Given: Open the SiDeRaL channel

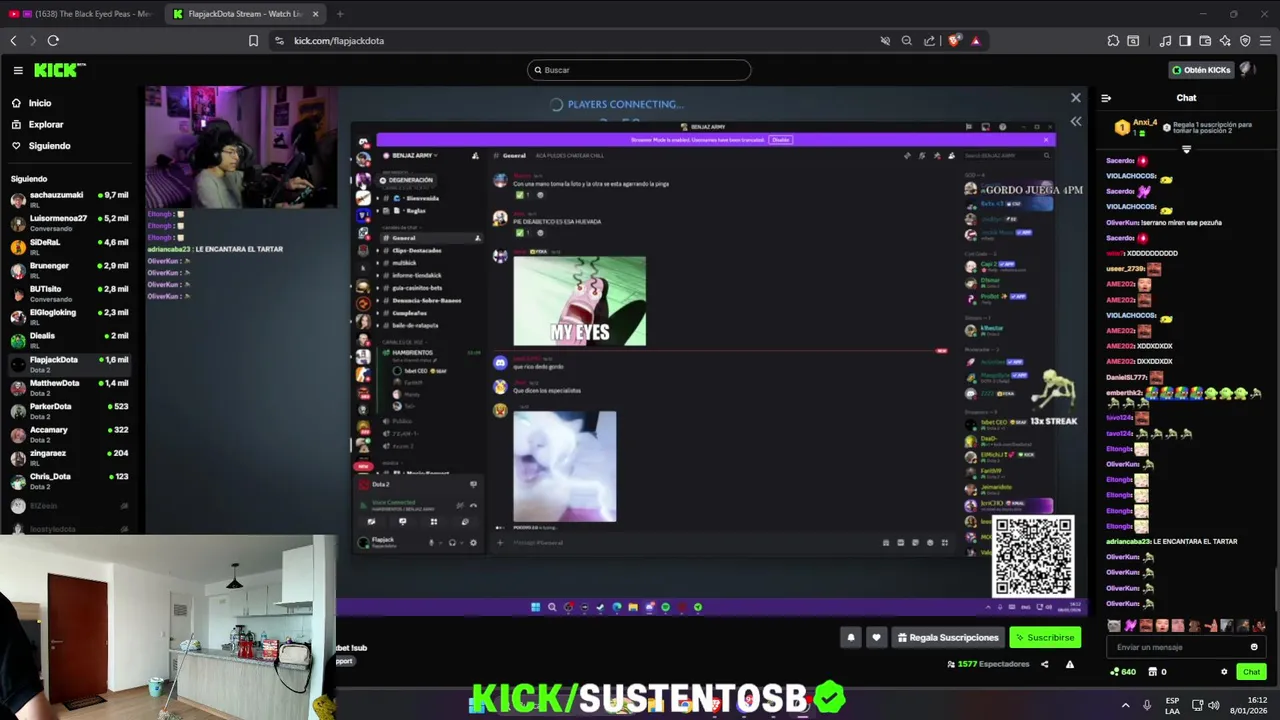Looking at the screenshot, I should [69, 247].
